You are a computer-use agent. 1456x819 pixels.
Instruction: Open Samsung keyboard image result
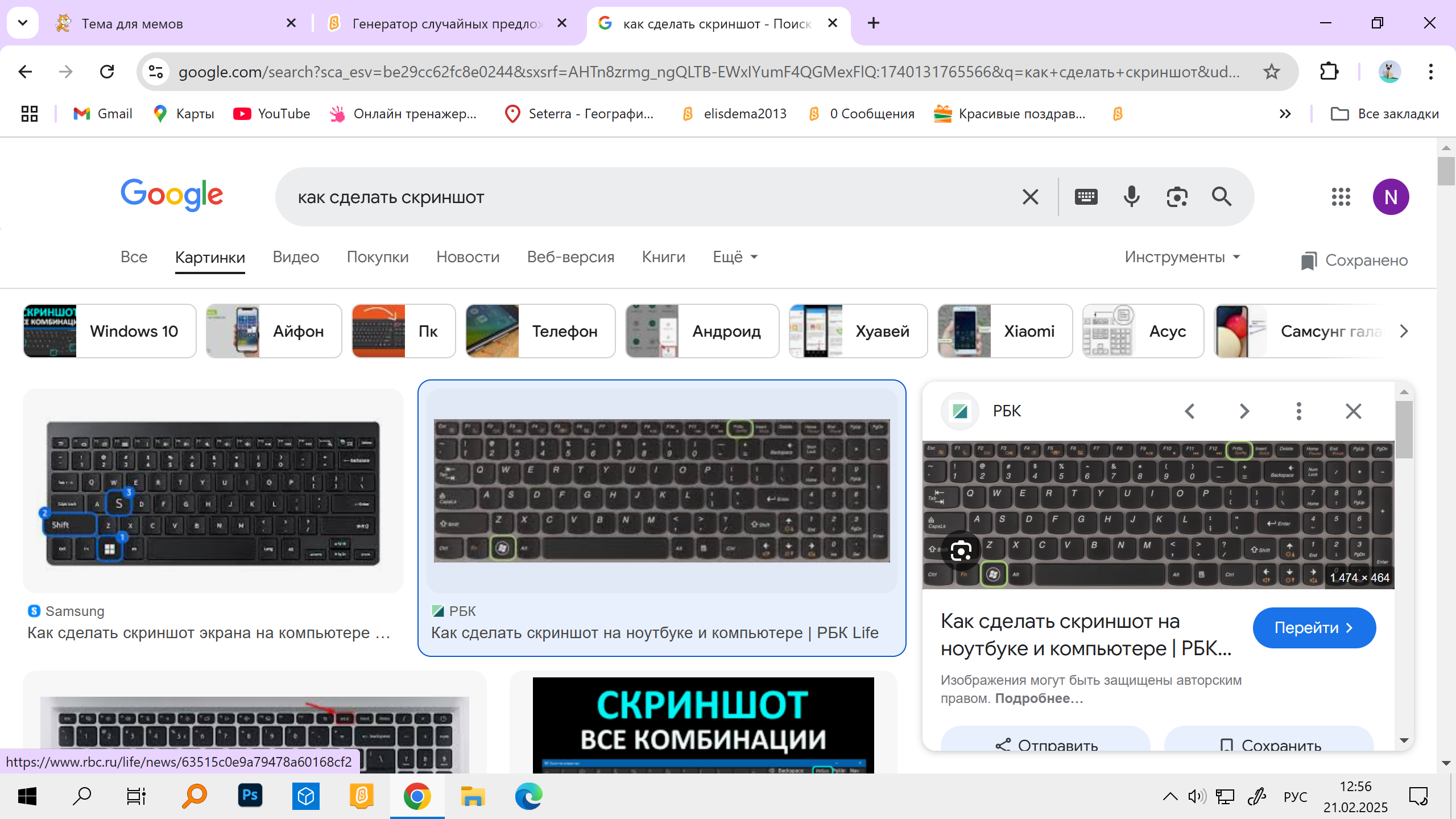click(x=213, y=491)
